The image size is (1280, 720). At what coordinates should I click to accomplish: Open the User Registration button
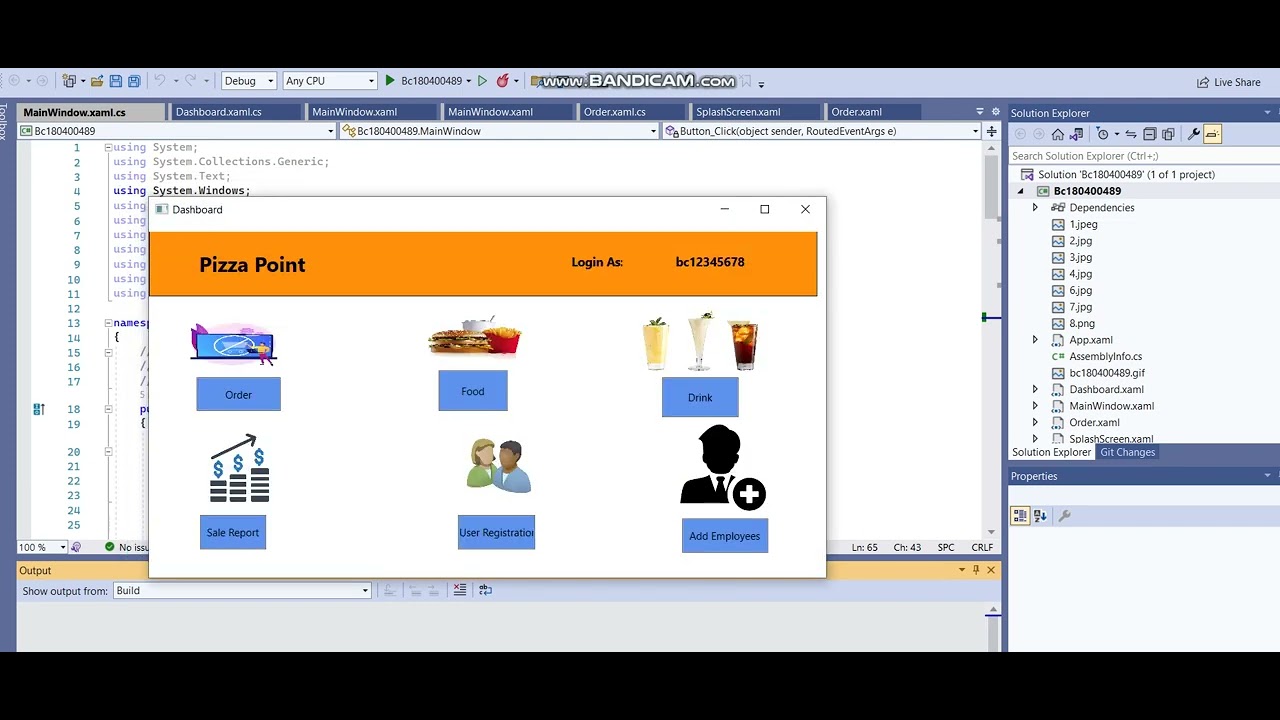click(496, 532)
